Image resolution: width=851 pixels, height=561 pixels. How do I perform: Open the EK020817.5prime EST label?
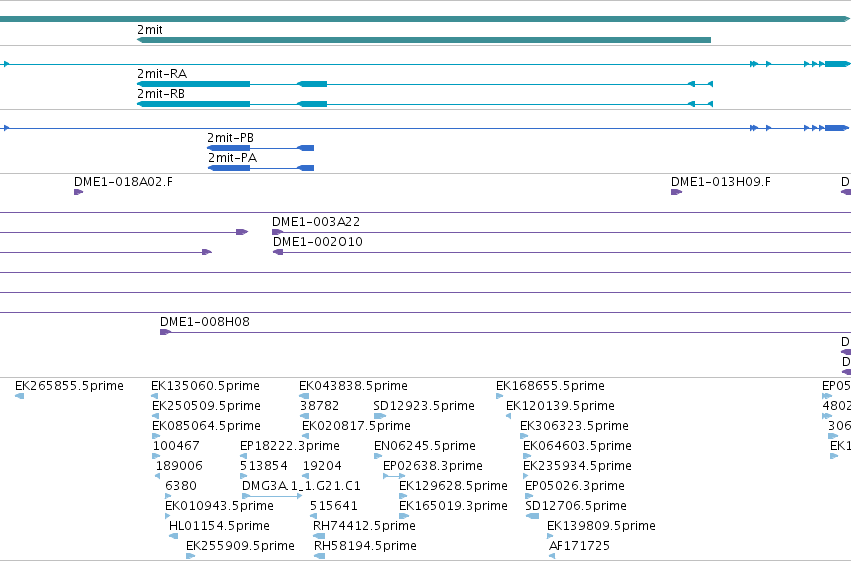(357, 426)
